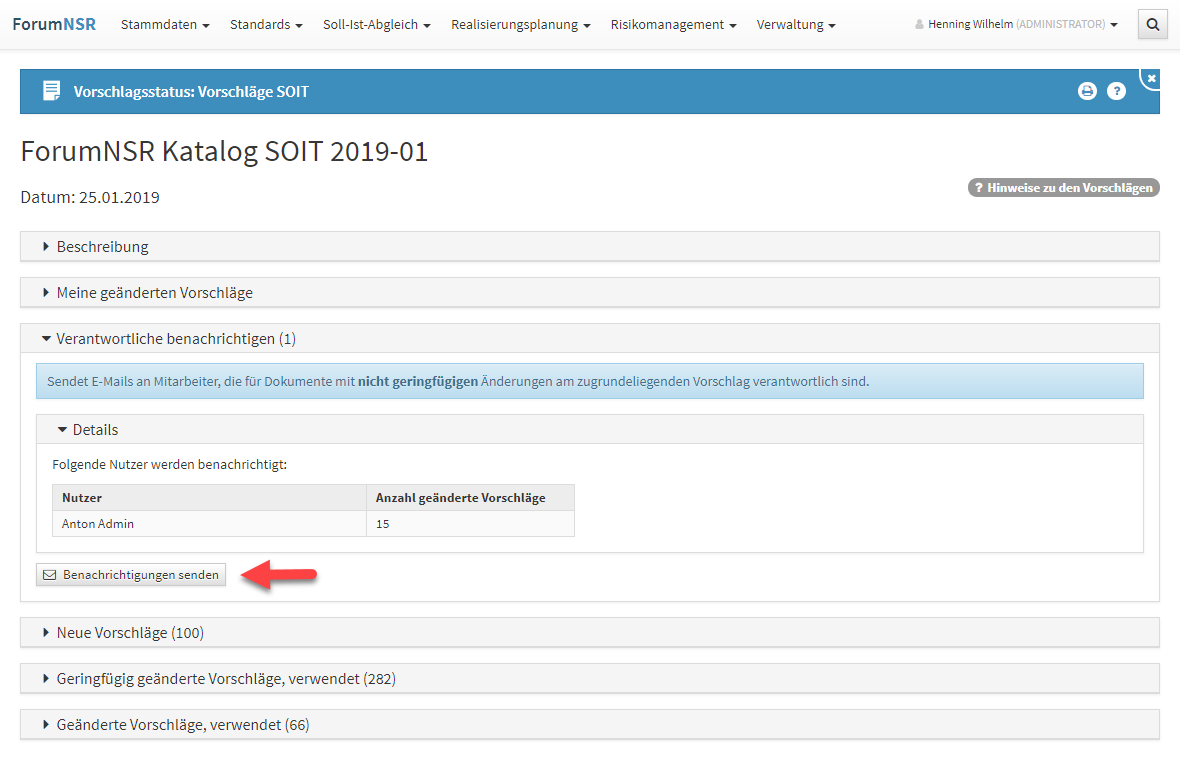Click Benachrichtigungen senden button
Viewport: 1180px width, 760px height.
(131, 575)
